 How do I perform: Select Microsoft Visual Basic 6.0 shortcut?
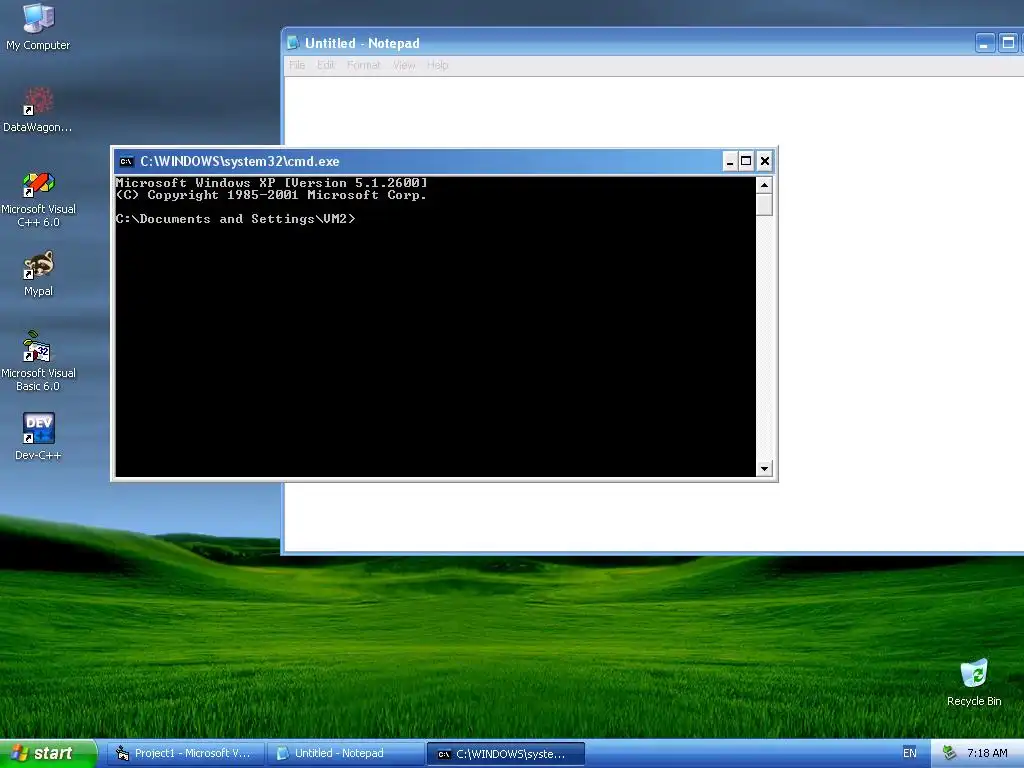pos(38,361)
